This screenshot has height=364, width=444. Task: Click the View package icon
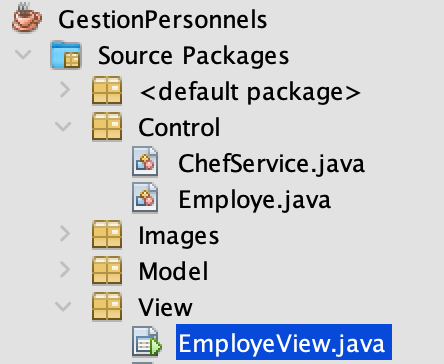[107, 306]
